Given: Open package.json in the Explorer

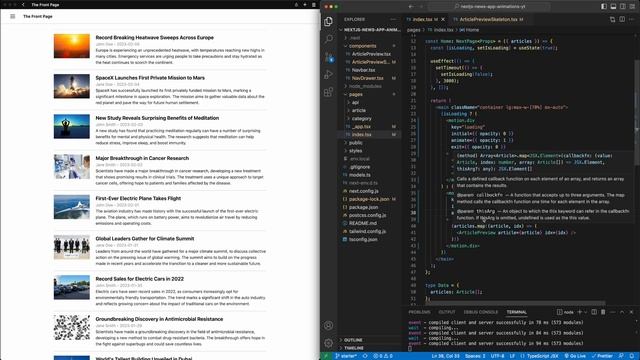Looking at the screenshot, I should [x=363, y=207].
